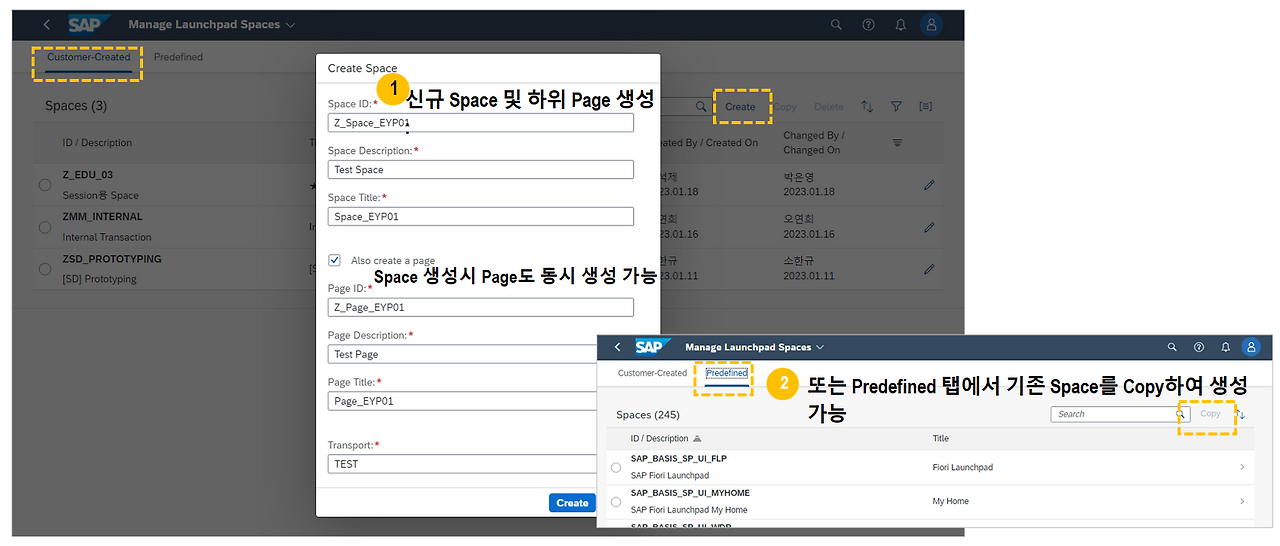
Task: Open user avatar in Predefined window header
Action: coord(1250,347)
